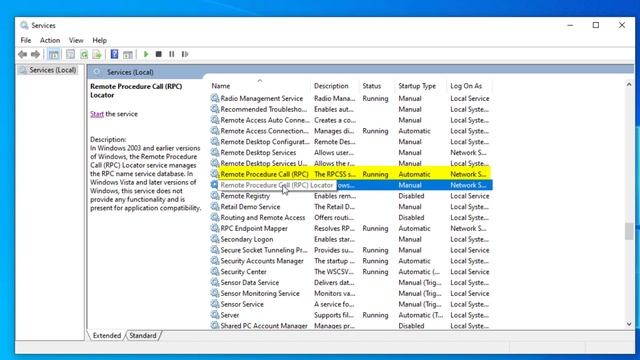Stop the service with the toolbar stop icon
This screenshot has height=360, width=640.
pyautogui.click(x=159, y=54)
